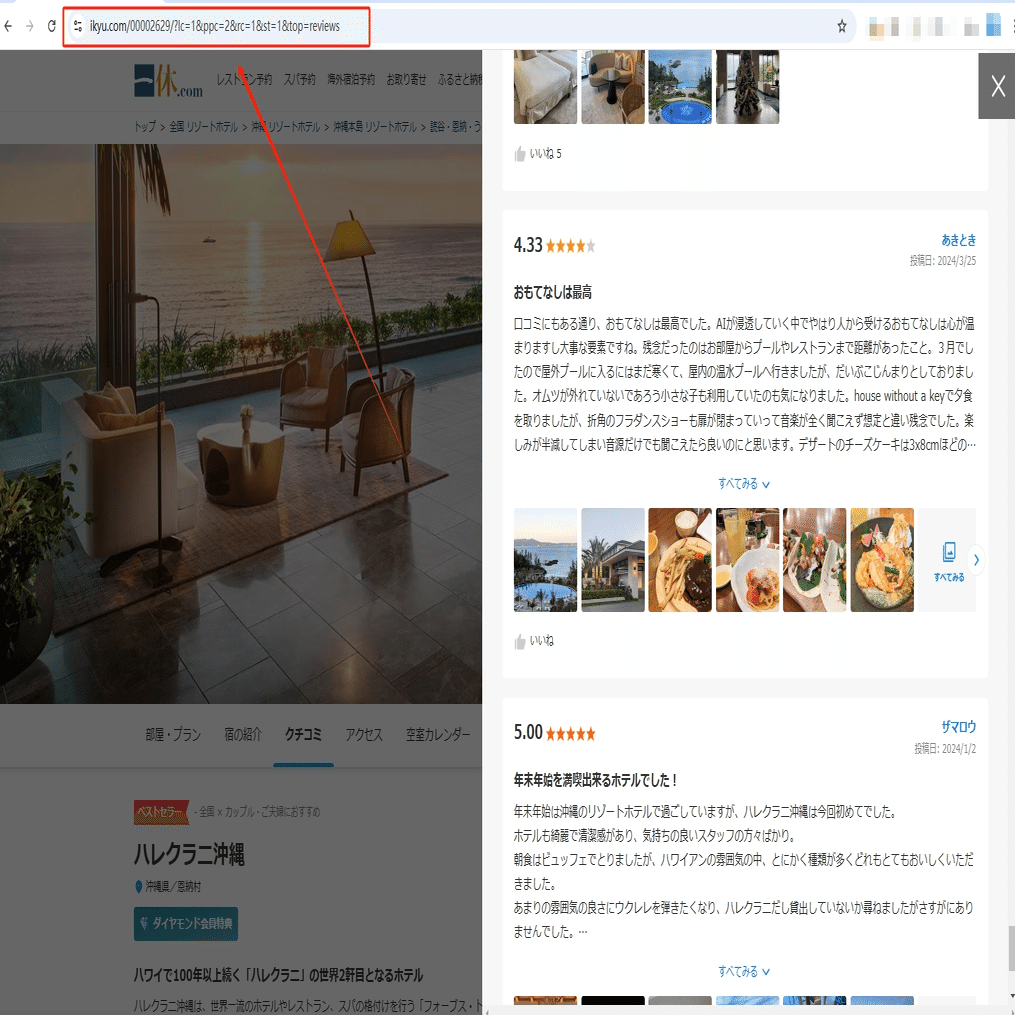The height and width of the screenshot is (1015, 1015).
Task: Click the 一休.com logo
Action: point(168,80)
